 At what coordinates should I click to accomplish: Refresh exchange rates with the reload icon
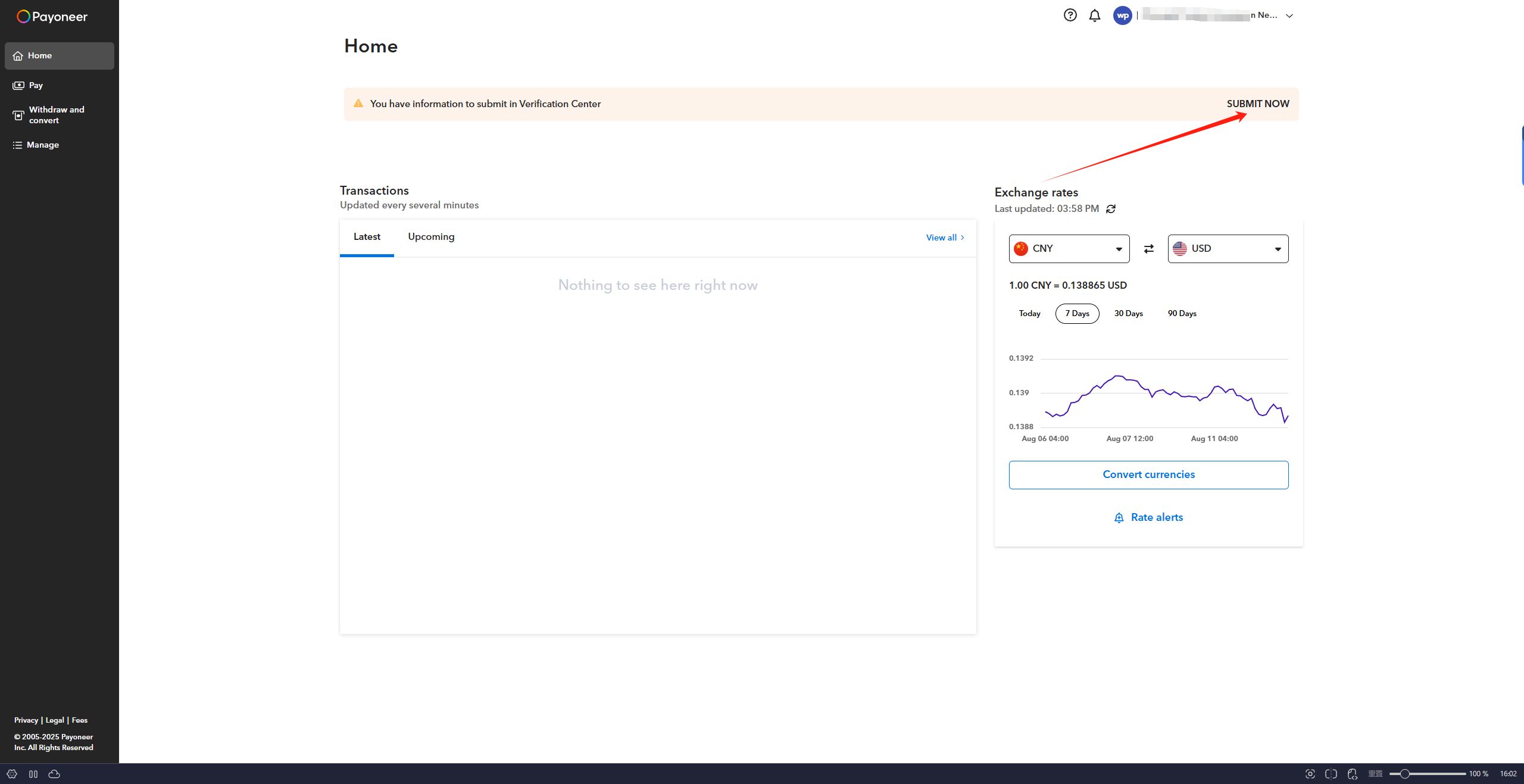point(1110,209)
